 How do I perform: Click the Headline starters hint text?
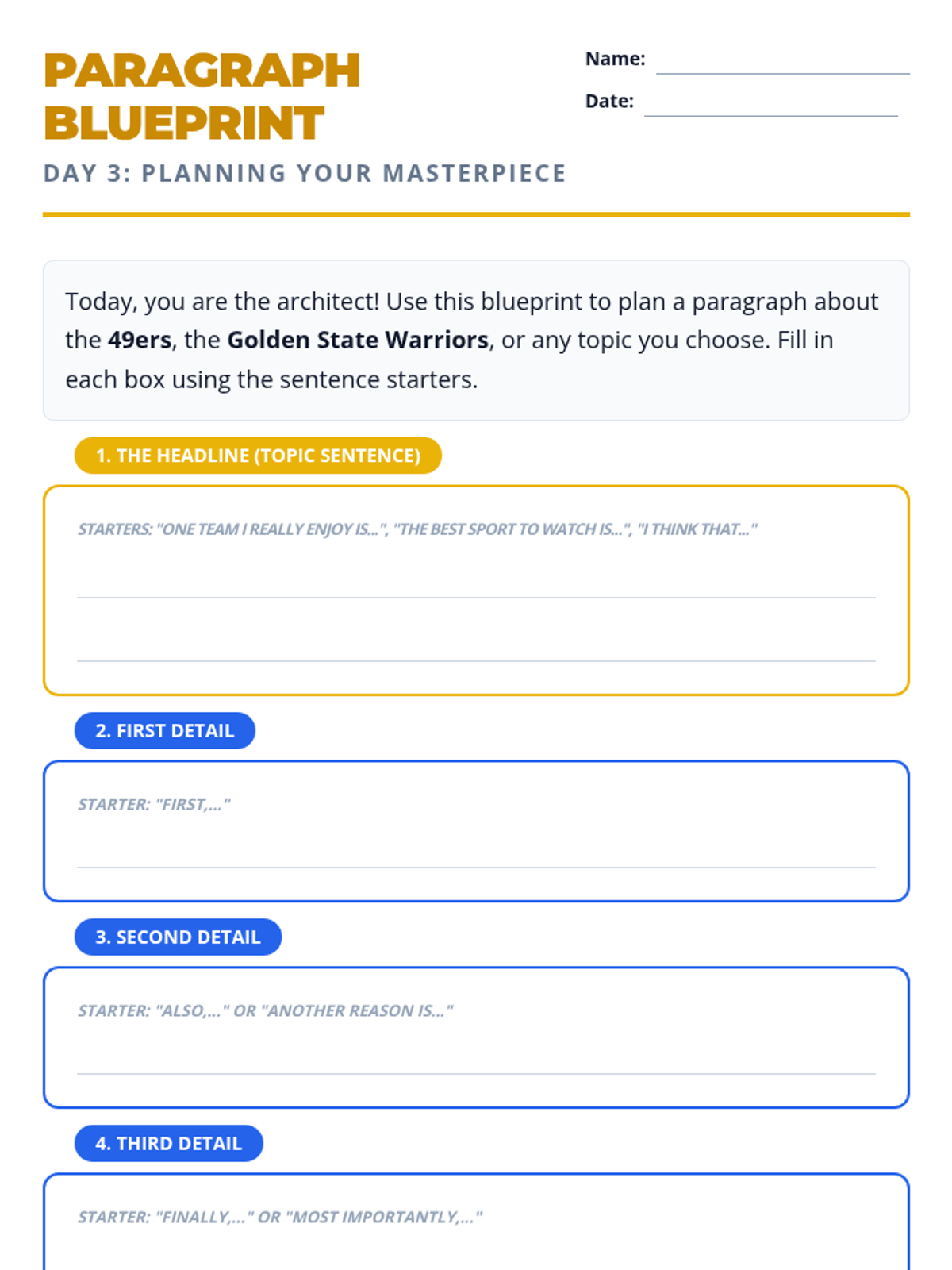(416, 529)
